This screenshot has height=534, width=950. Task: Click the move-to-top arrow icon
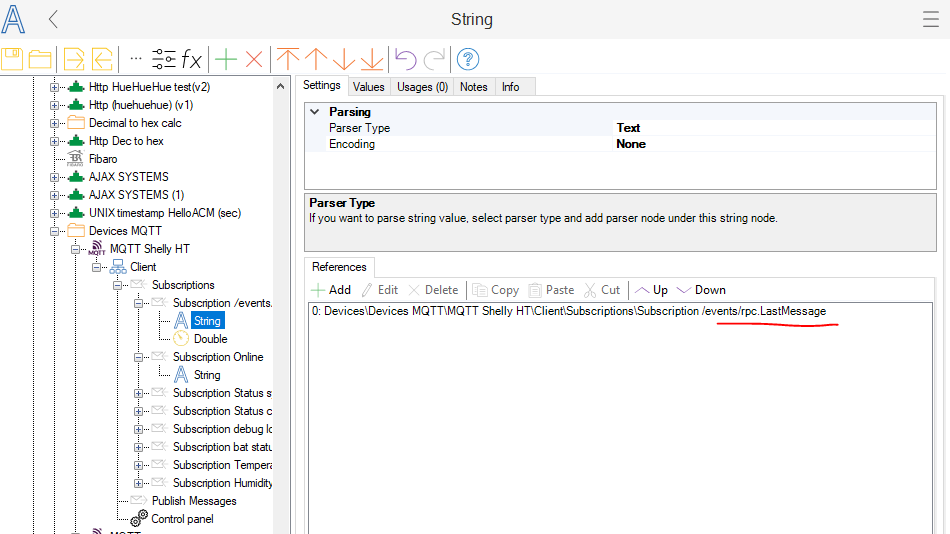click(x=288, y=59)
